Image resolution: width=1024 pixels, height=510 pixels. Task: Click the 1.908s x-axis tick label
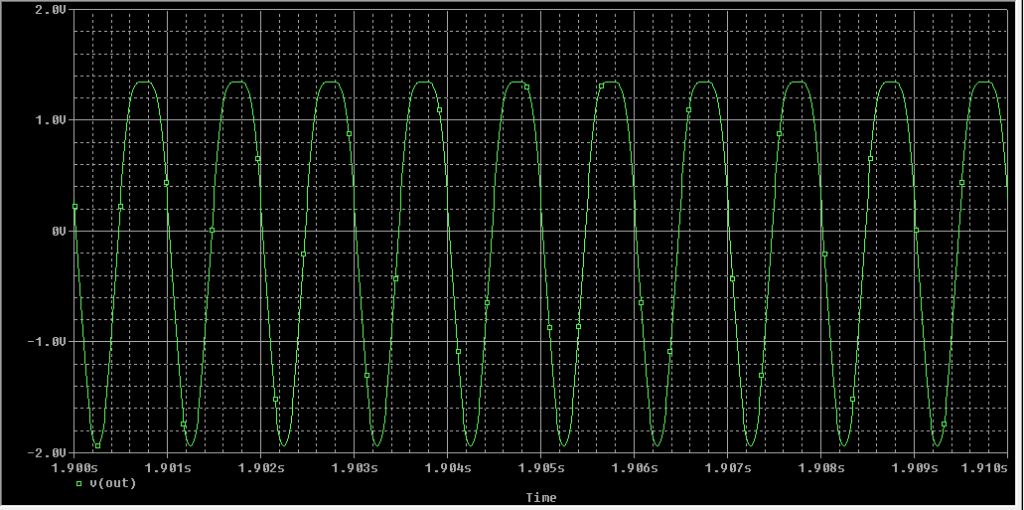[821, 467]
